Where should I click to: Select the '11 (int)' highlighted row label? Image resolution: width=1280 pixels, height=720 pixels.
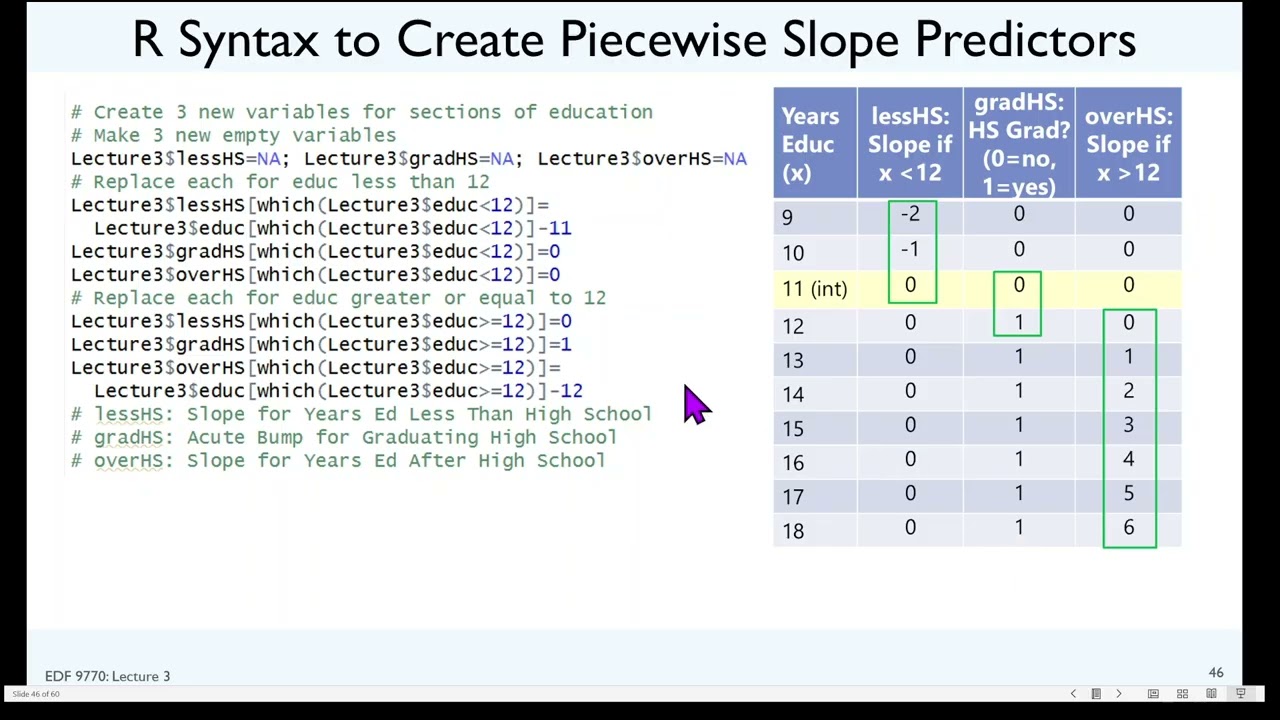814,289
